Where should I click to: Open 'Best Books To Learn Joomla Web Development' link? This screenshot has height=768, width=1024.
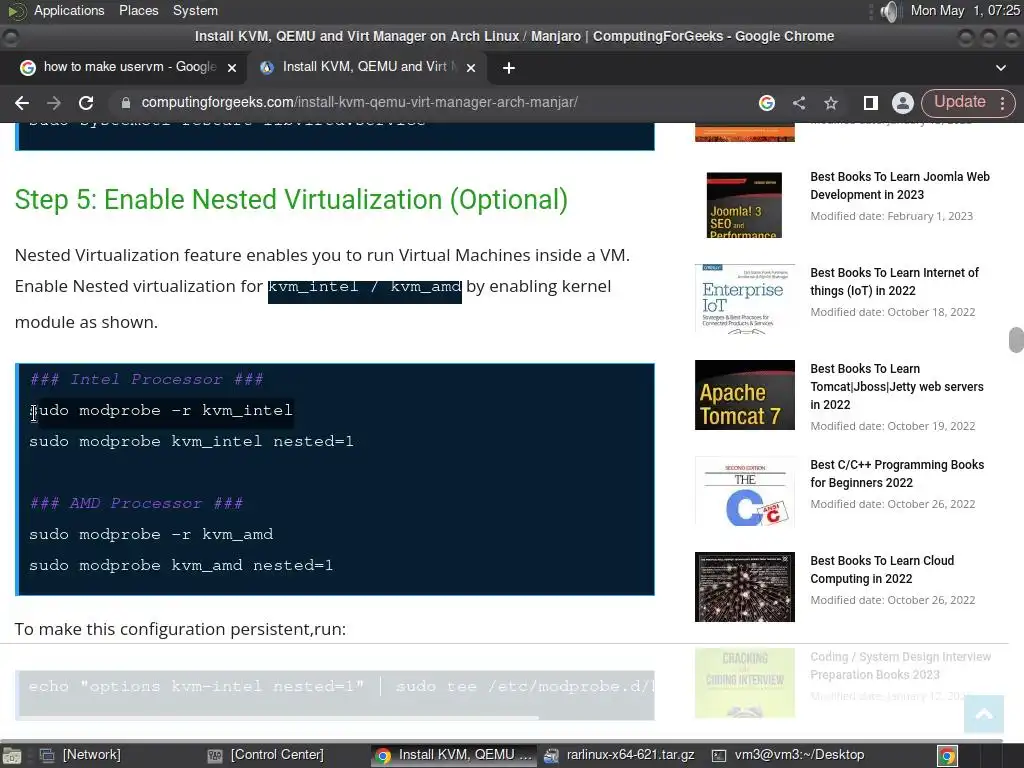click(900, 185)
